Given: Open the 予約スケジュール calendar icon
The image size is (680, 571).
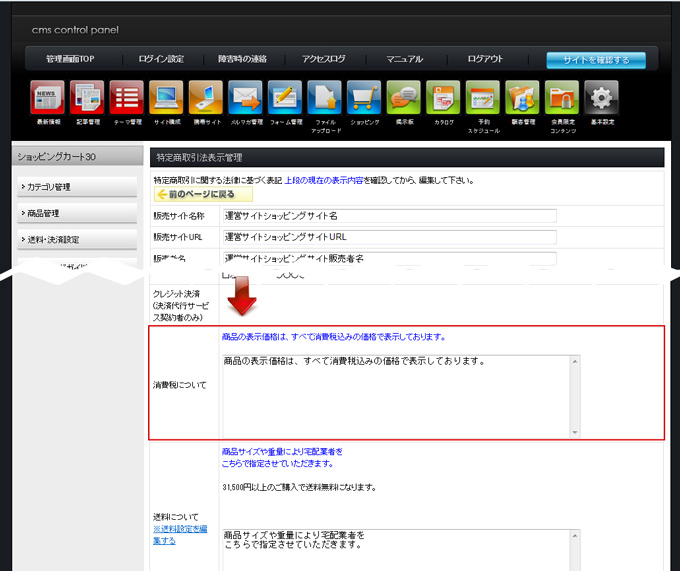Looking at the screenshot, I should pos(483,98).
